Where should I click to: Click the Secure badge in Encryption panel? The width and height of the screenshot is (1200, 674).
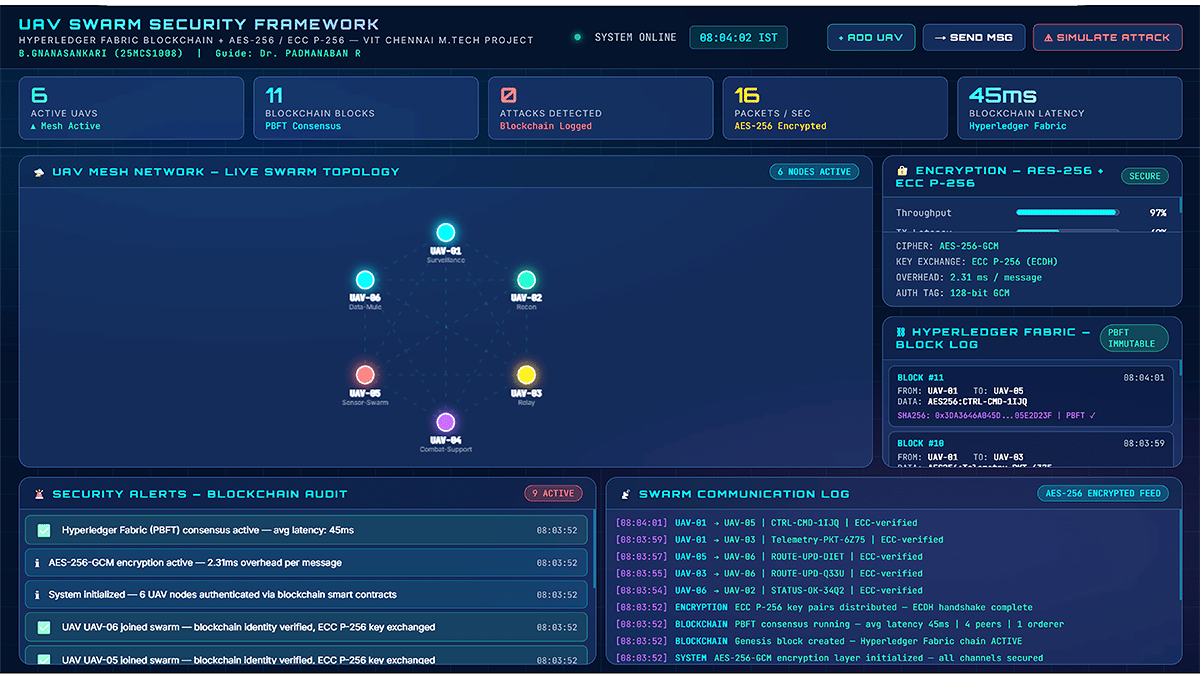pyautogui.click(x=1145, y=176)
